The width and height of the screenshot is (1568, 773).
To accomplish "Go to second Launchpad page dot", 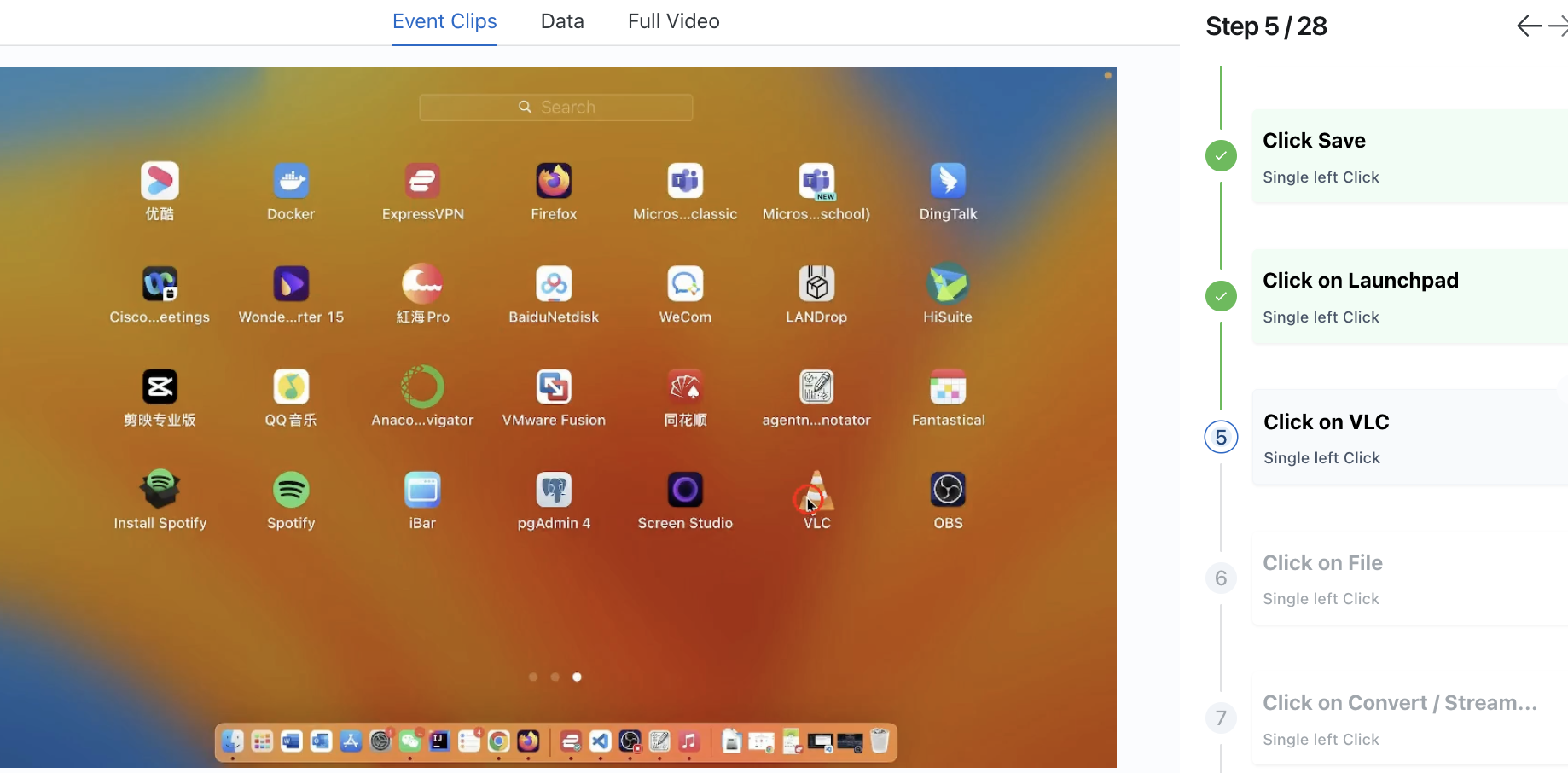I will click(x=555, y=677).
